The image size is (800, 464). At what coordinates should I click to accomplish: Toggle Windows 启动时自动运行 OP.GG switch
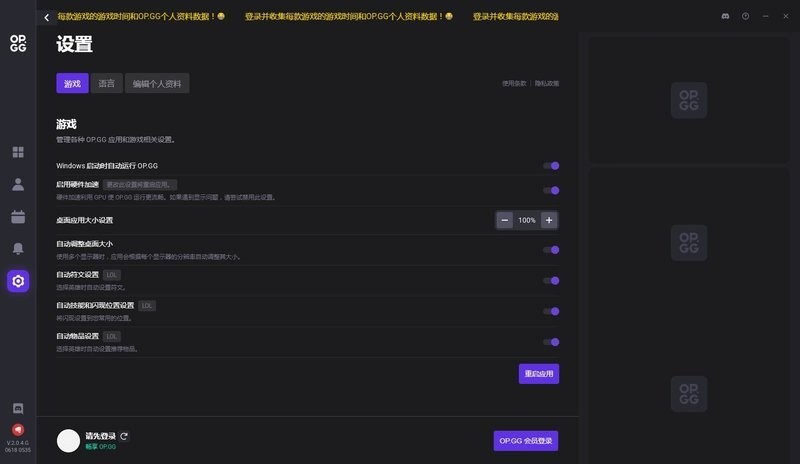[551, 166]
